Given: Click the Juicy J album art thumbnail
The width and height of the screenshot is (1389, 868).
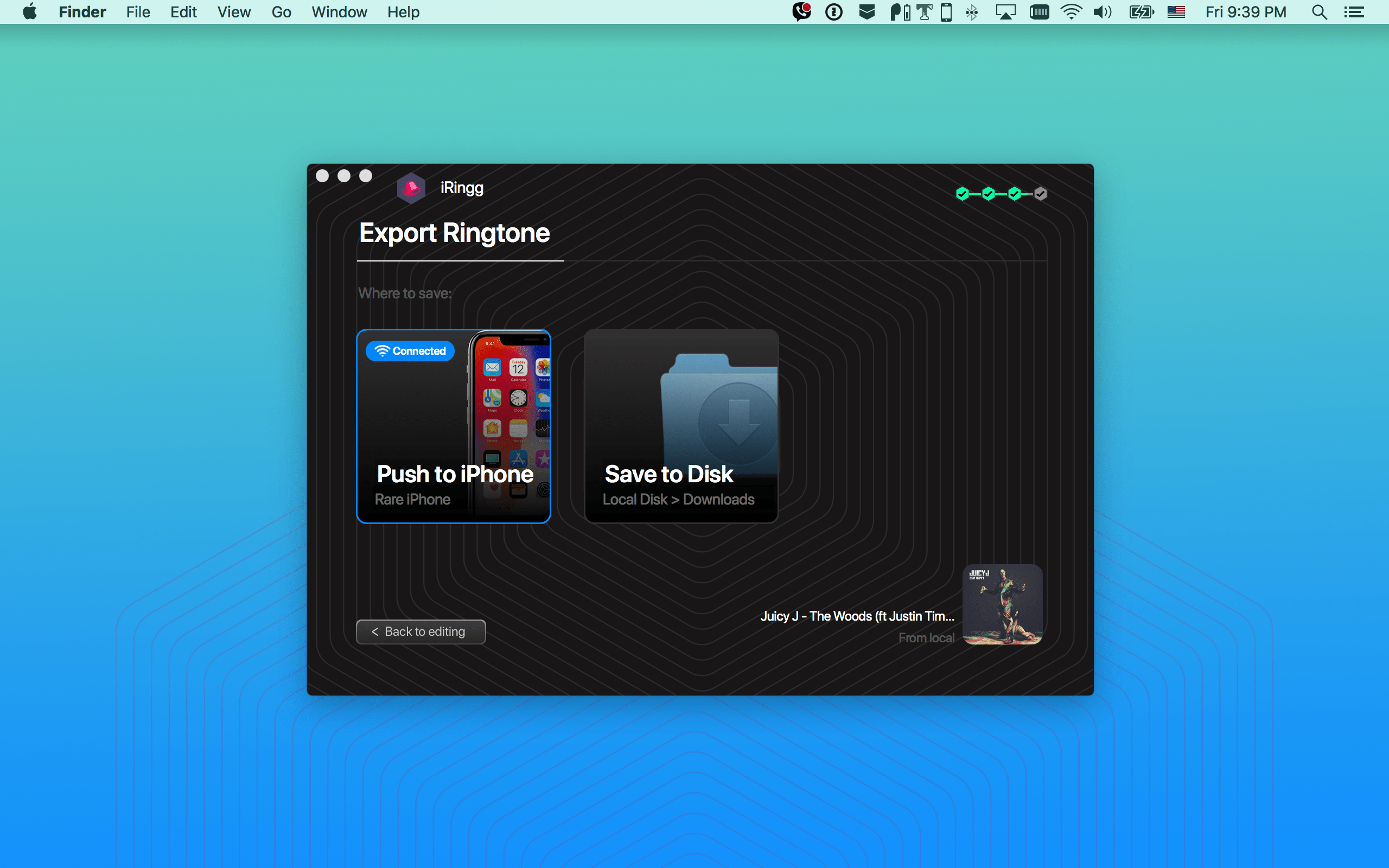Looking at the screenshot, I should coord(1002,604).
